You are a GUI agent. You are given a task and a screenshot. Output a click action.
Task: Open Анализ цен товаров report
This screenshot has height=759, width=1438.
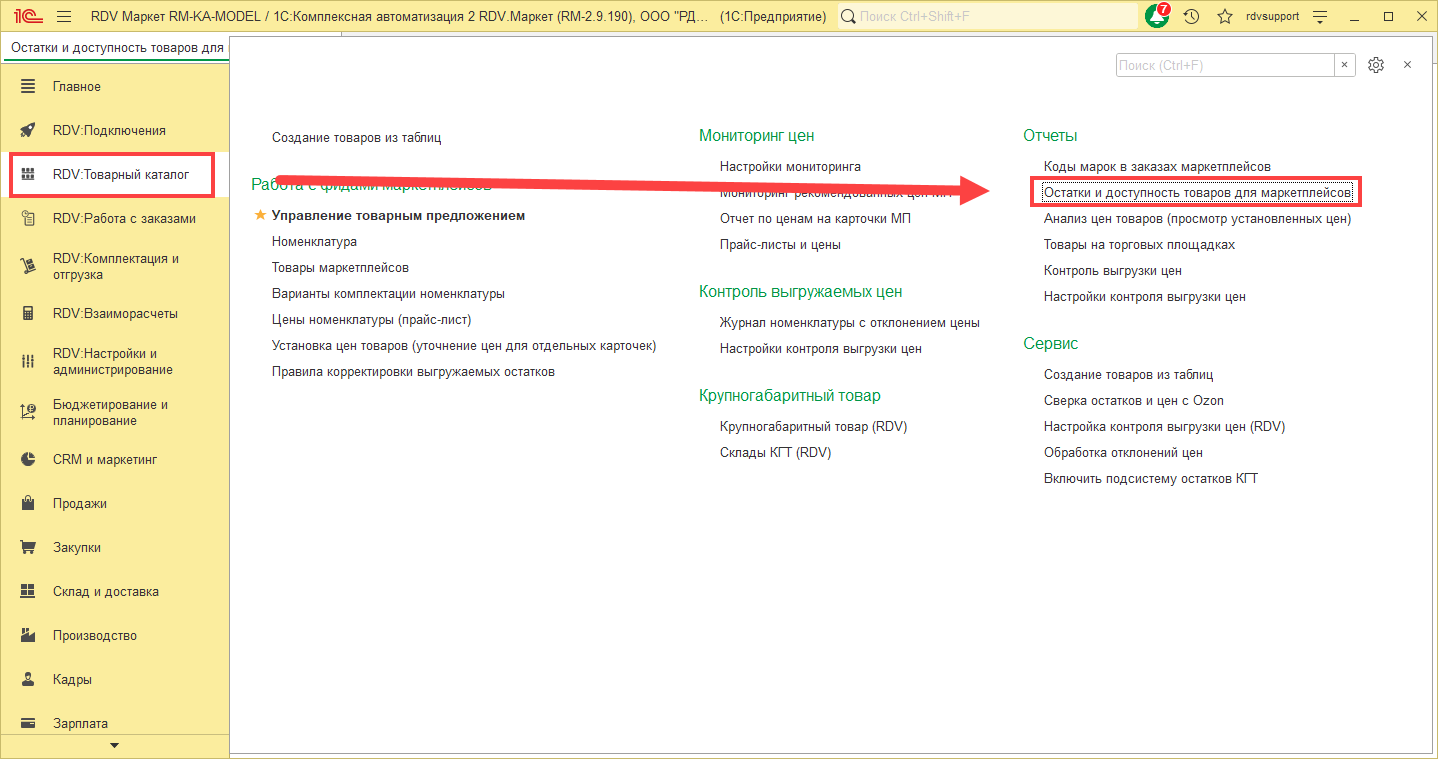(1197, 218)
